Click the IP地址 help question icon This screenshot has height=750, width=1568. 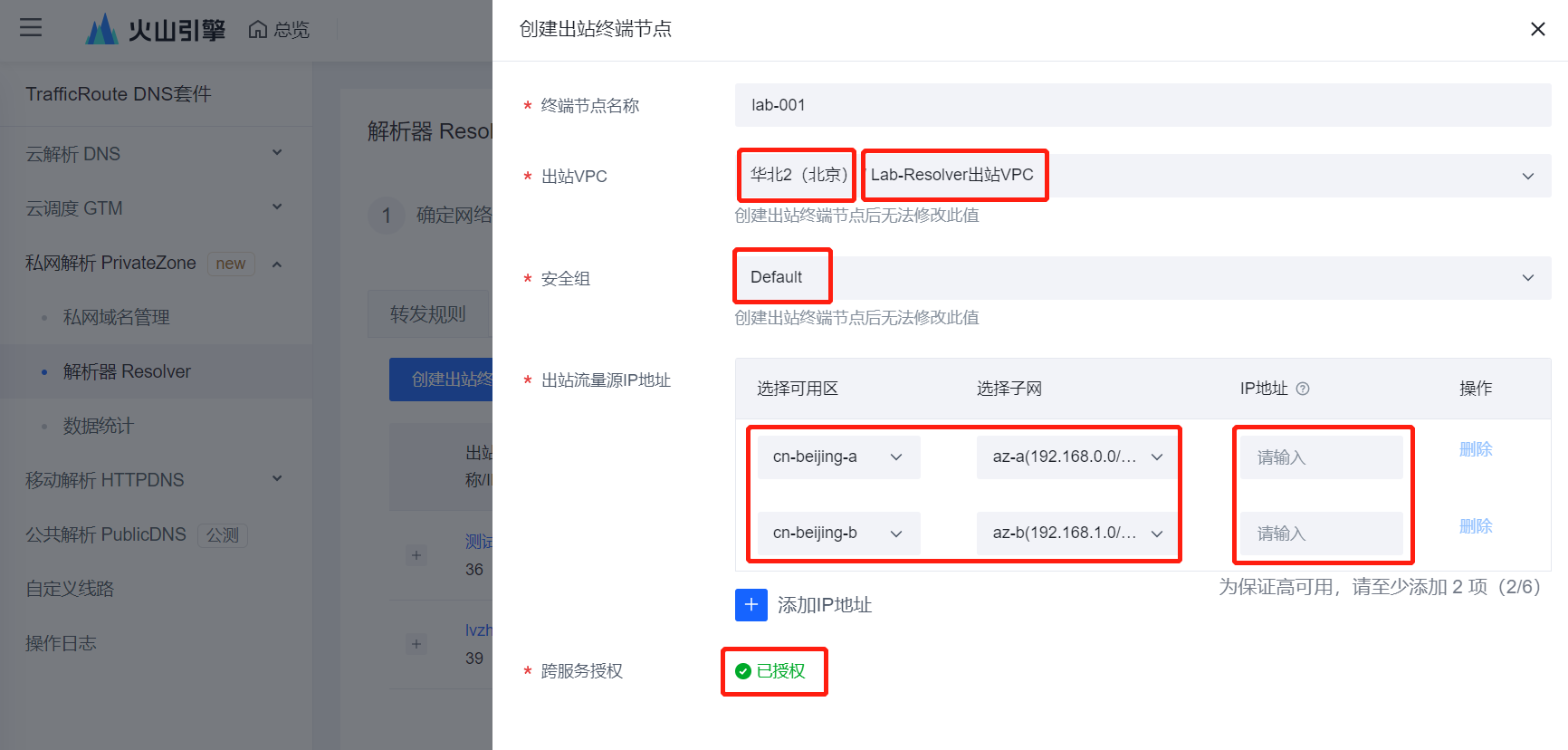coord(1303,389)
